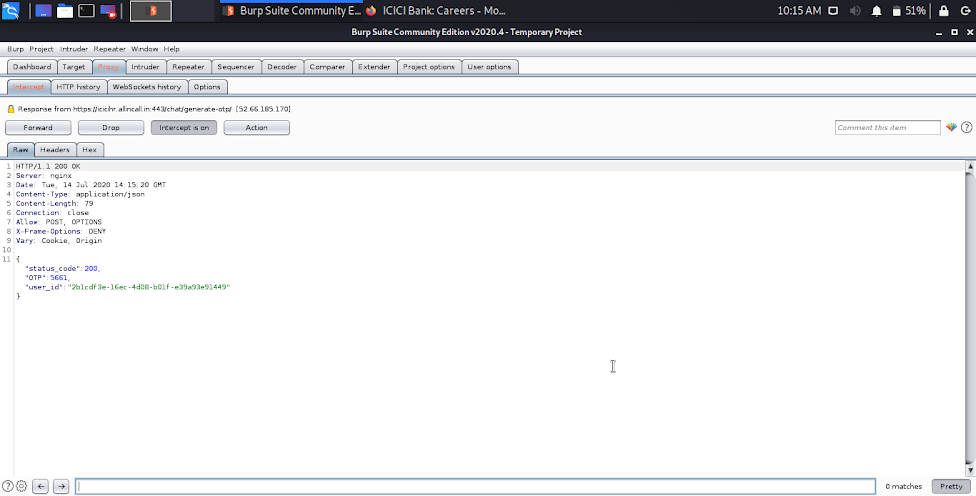Click the display icon next to the clock

[x=833, y=11]
